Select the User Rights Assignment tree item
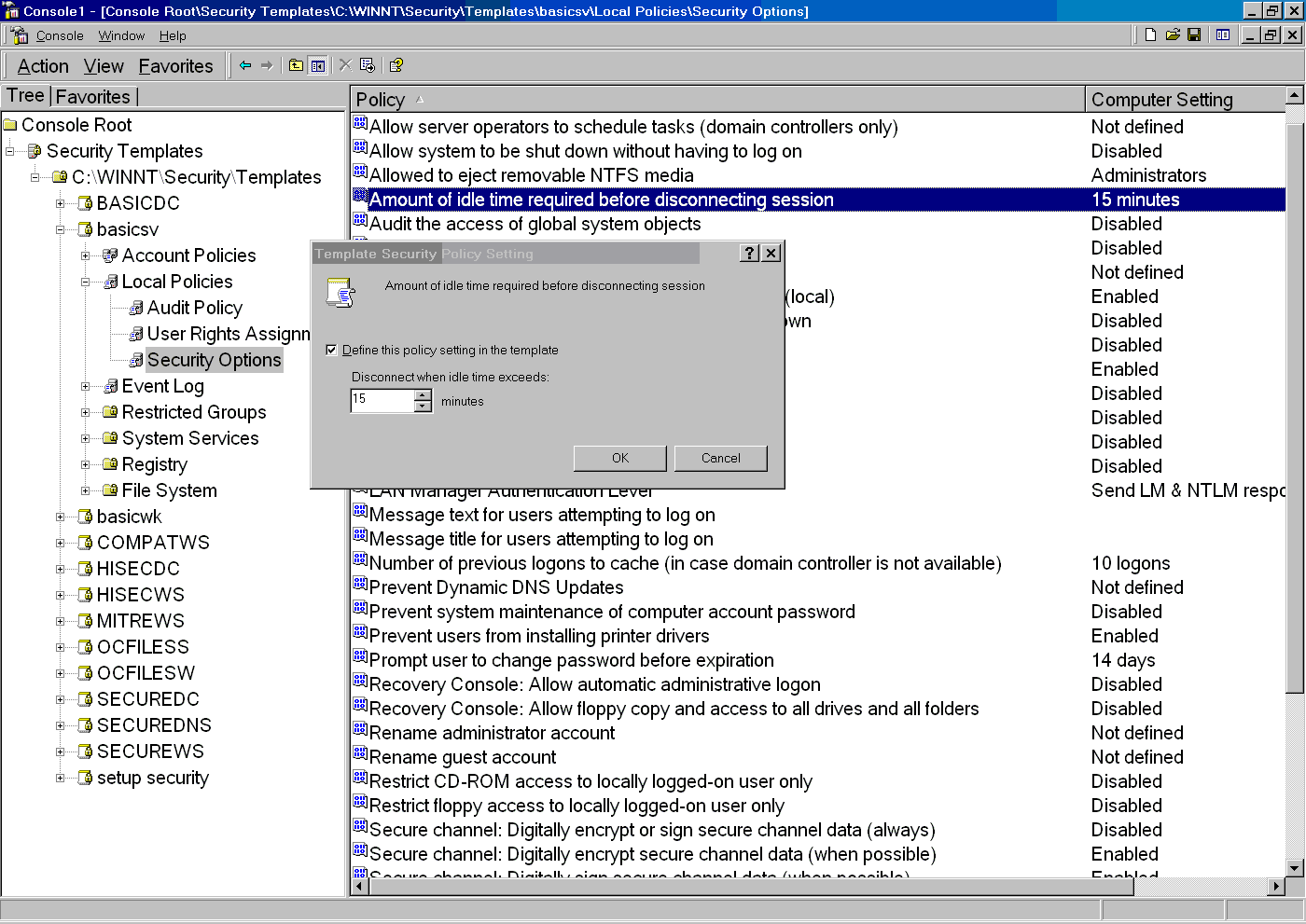The width and height of the screenshot is (1306, 924). pos(228,334)
